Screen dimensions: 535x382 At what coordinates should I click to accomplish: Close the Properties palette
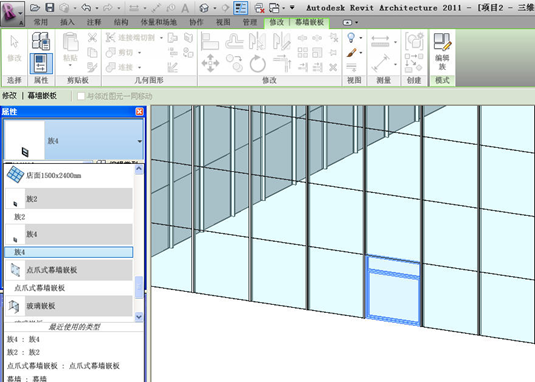(x=139, y=112)
